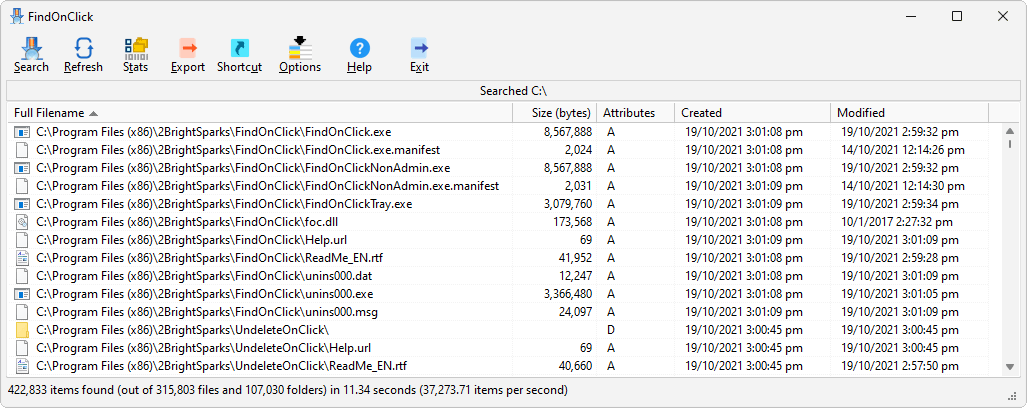Sort by the Full Filename column header
1027x408 pixels.
pyautogui.click(x=260, y=113)
